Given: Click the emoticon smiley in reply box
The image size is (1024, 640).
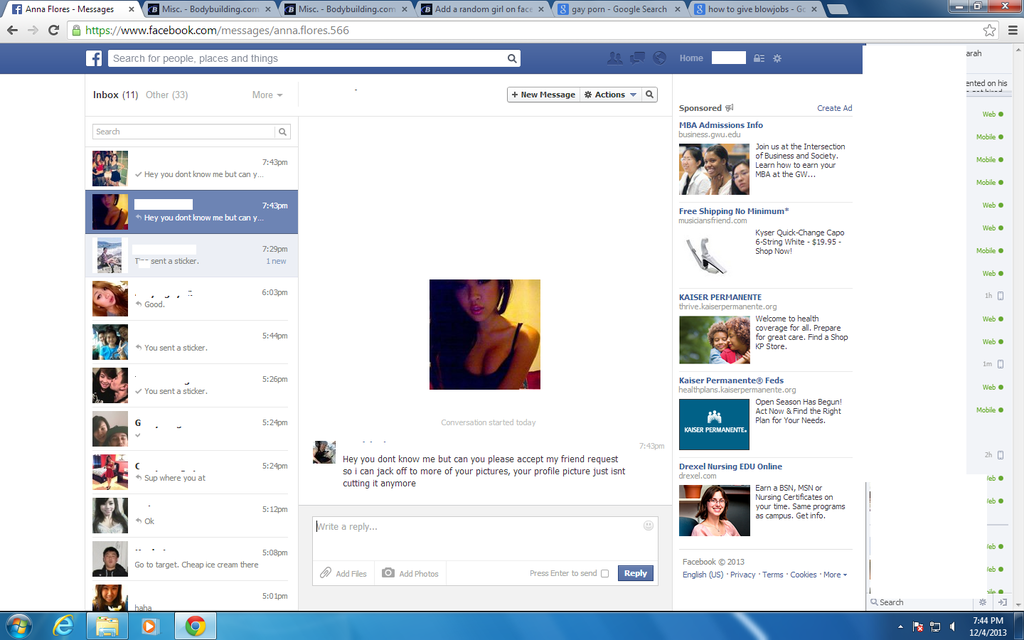Looking at the screenshot, I should [648, 526].
